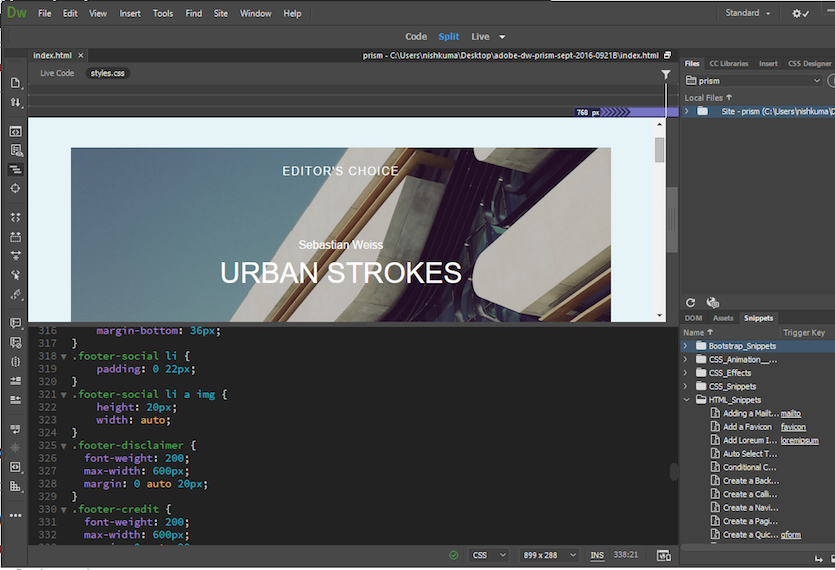Click the Live view vertical scrollbar thumb

[659, 150]
